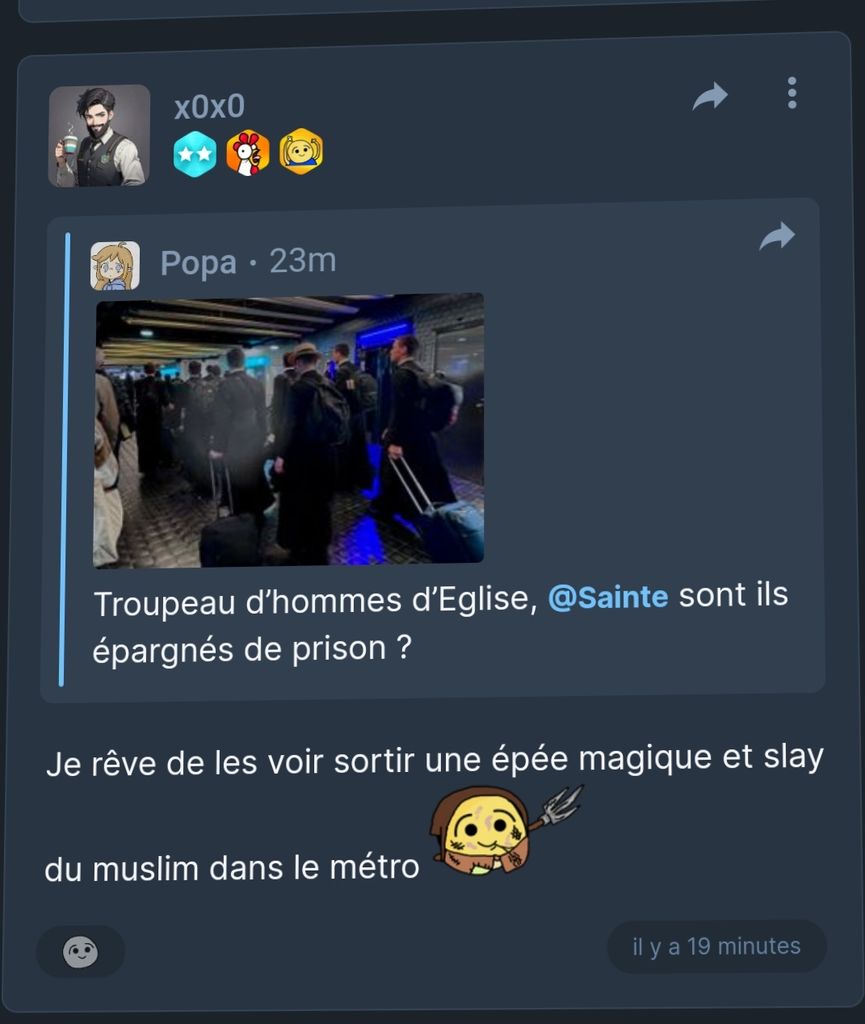Click the "il y a 19 minutes" timestamp
The height and width of the screenshot is (1024, 865).
pos(716,946)
